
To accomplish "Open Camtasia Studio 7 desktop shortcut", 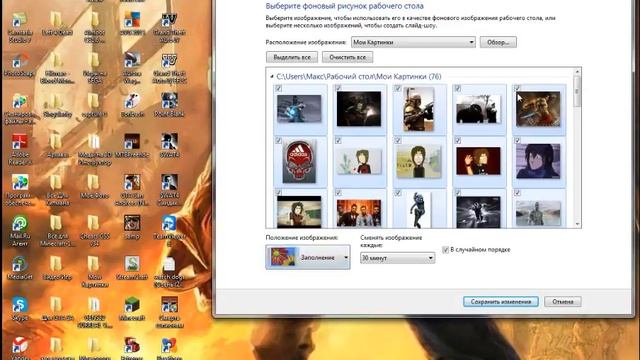I will 19,28.
